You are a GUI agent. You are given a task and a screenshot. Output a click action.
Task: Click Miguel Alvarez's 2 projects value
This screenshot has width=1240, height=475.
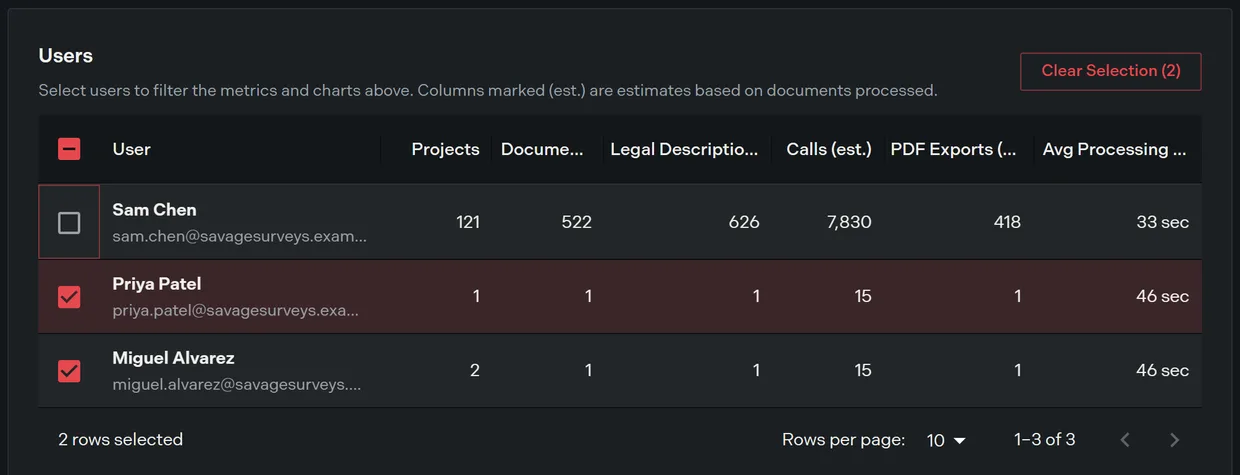475,370
